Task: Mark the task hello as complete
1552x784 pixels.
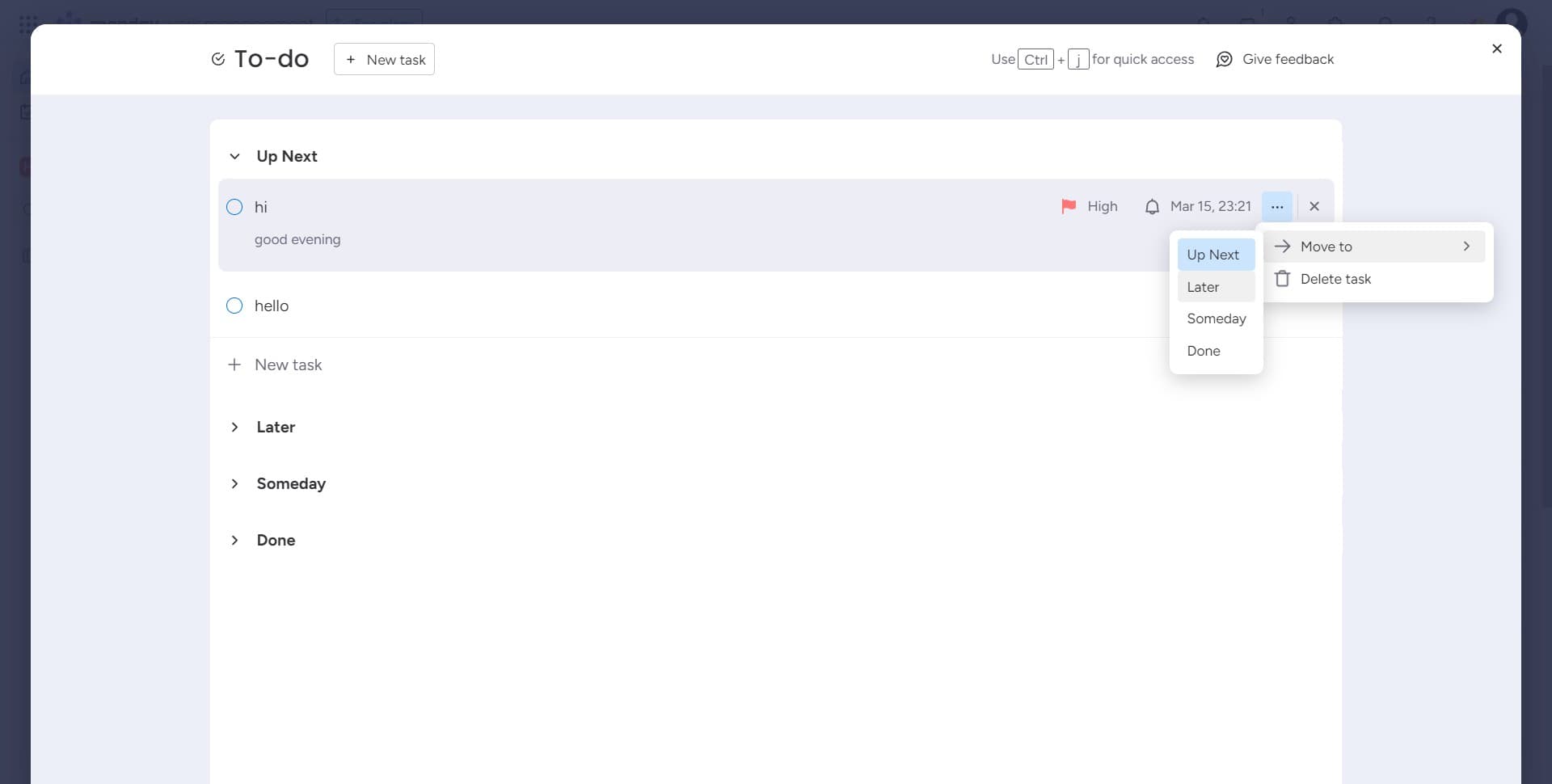Action: point(234,305)
